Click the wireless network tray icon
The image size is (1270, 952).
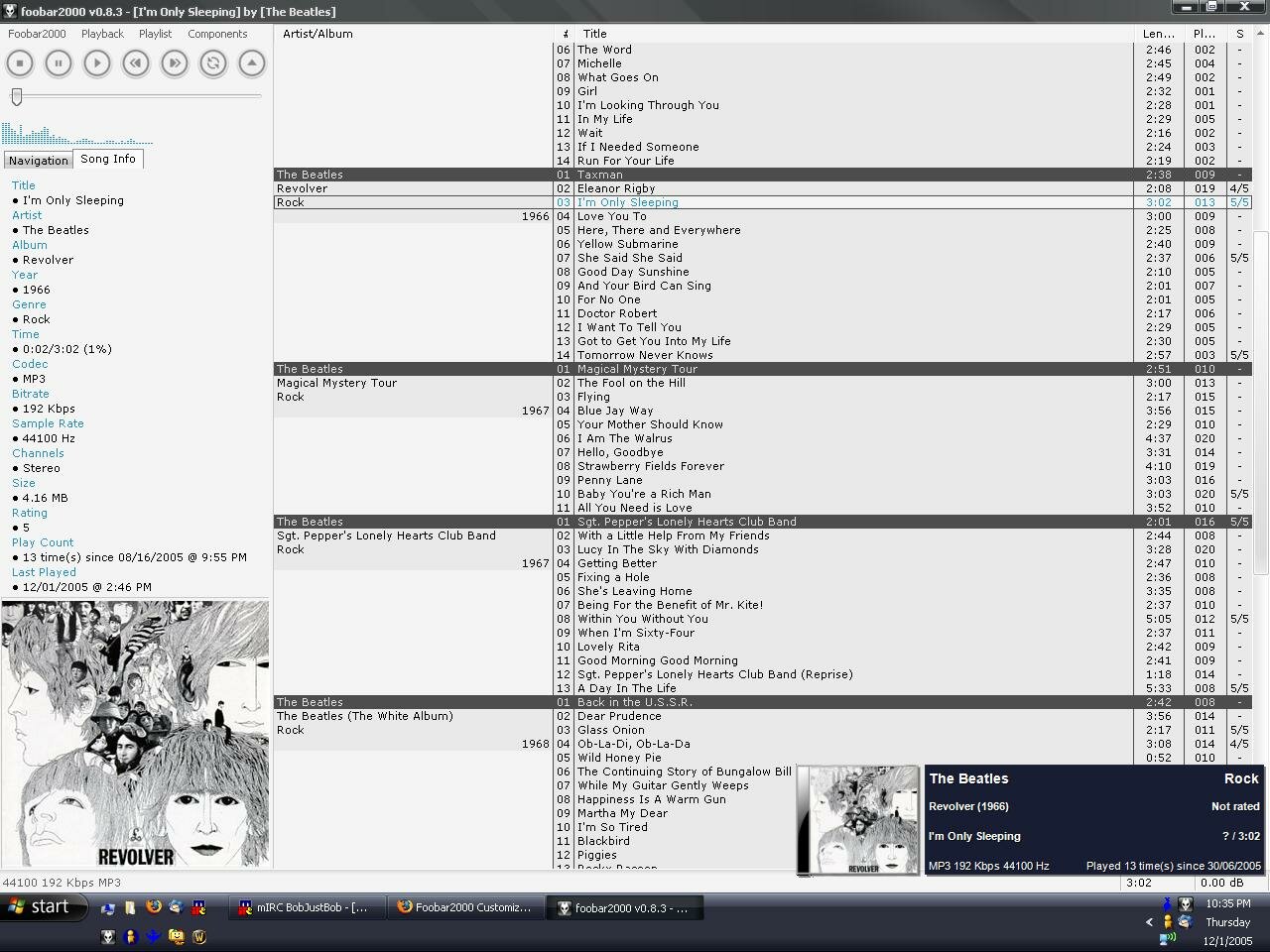pos(1168,938)
